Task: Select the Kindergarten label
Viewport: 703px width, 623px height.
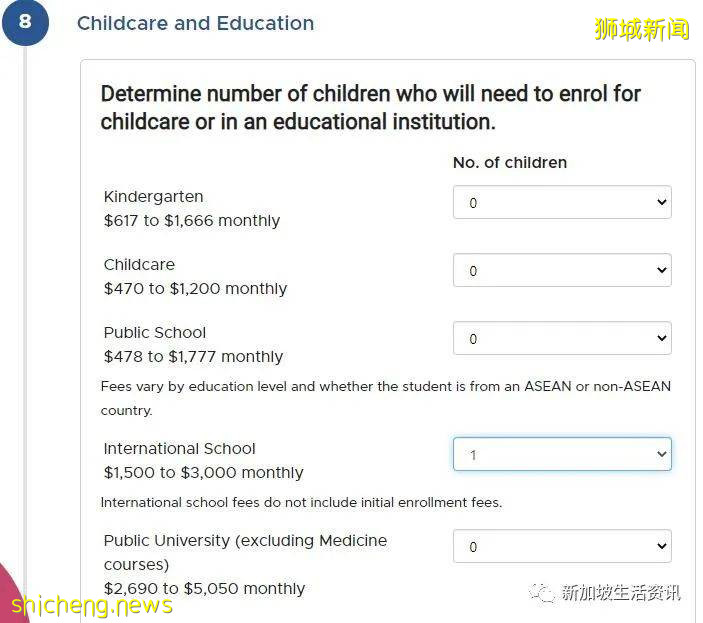Action: [153, 197]
